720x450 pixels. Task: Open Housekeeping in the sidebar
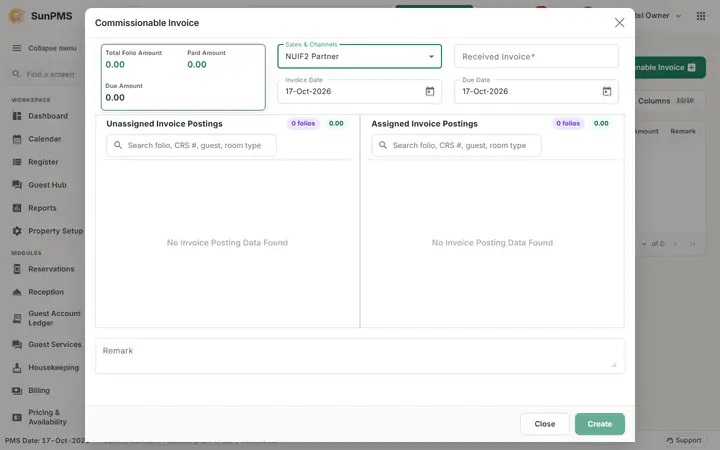point(45,367)
